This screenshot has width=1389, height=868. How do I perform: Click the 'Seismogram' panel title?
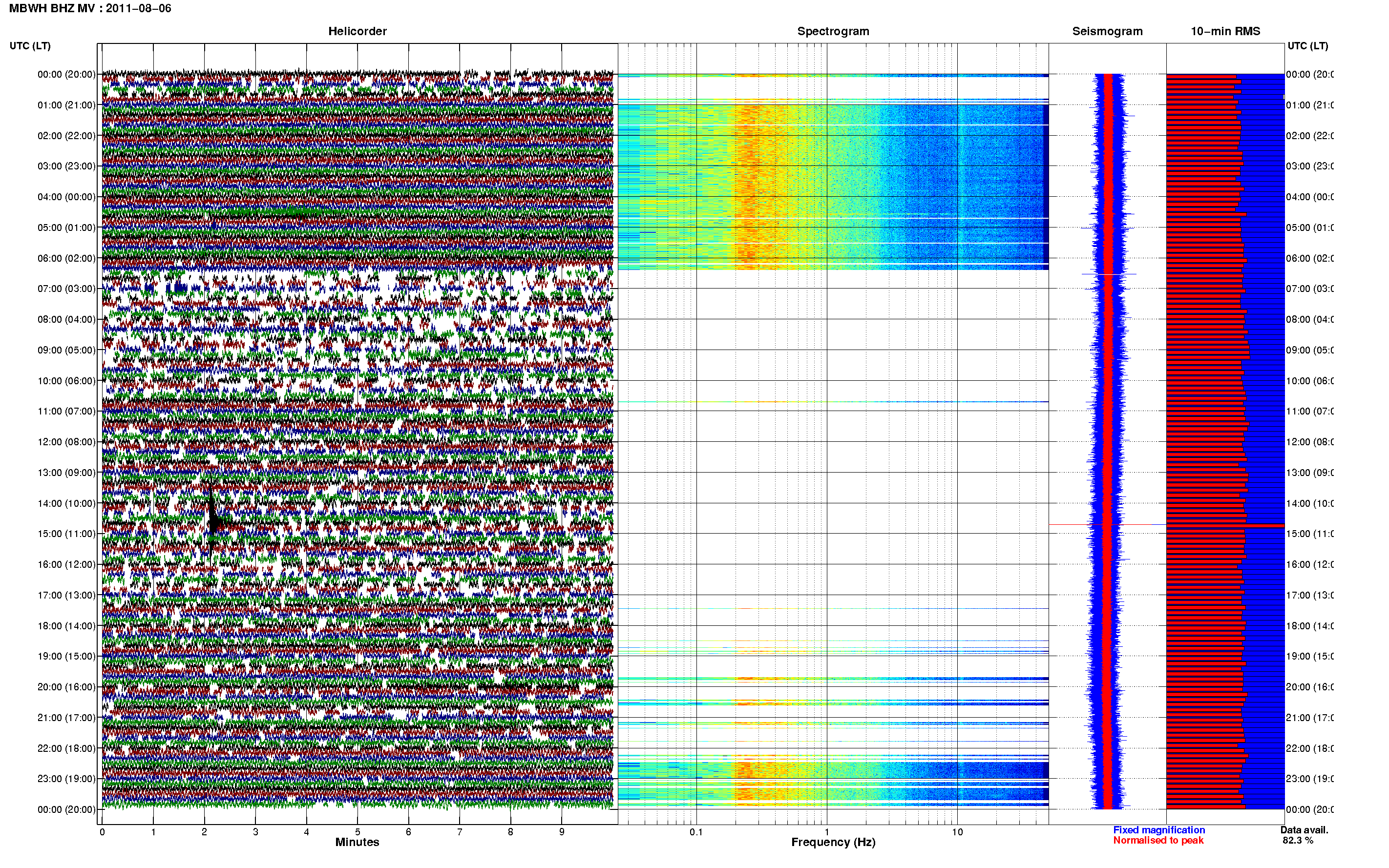pos(1107,32)
